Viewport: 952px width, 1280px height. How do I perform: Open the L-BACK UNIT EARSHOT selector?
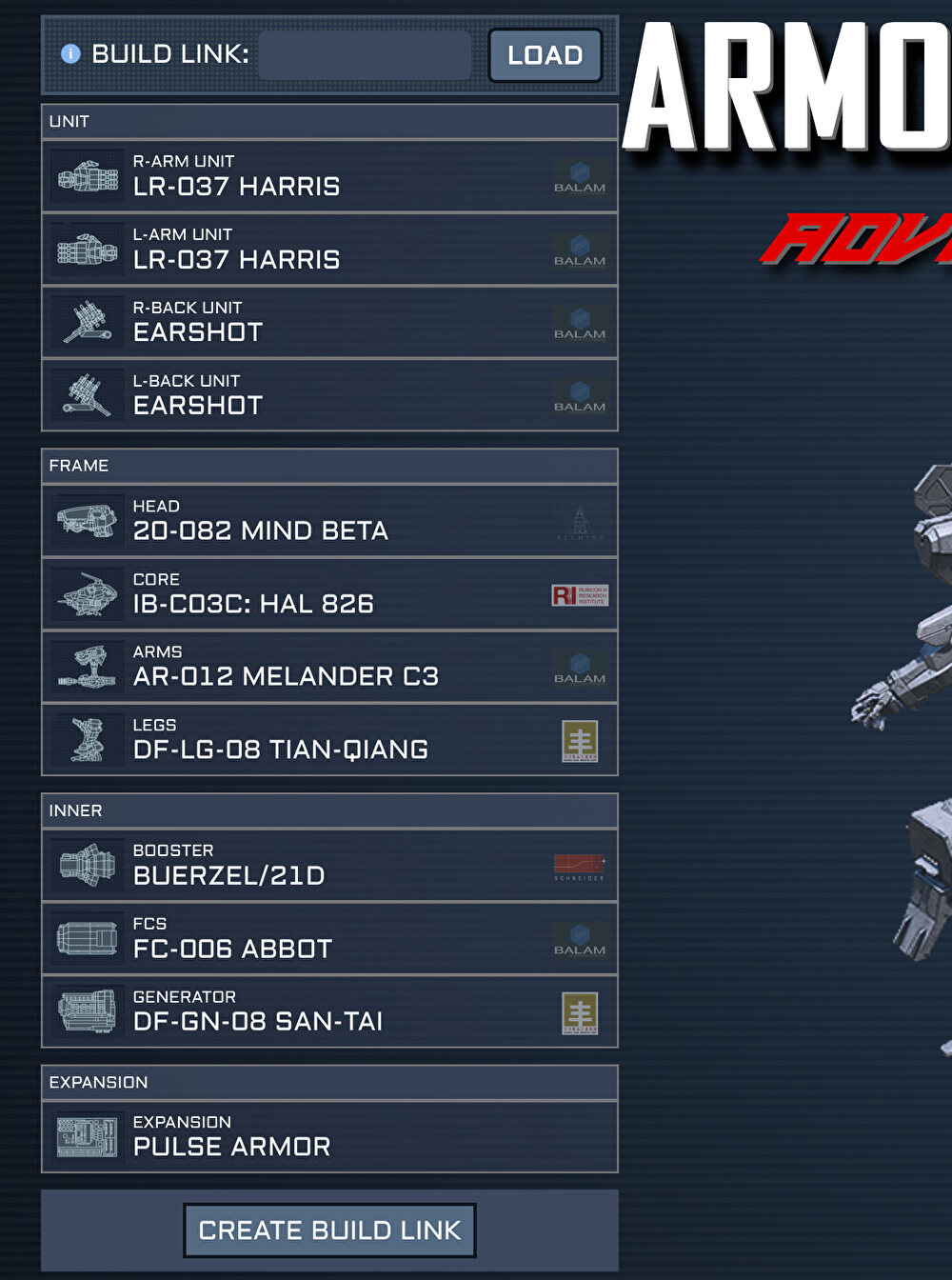[329, 395]
